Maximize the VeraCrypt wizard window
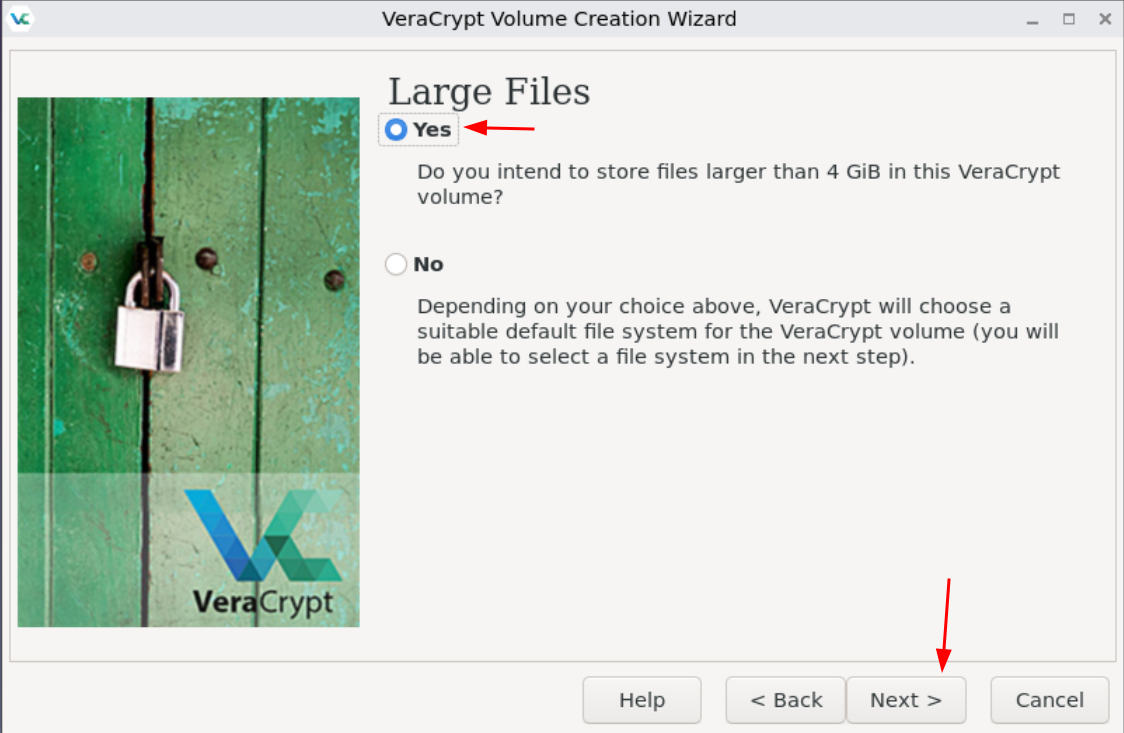The image size is (1124, 733). click(1069, 19)
